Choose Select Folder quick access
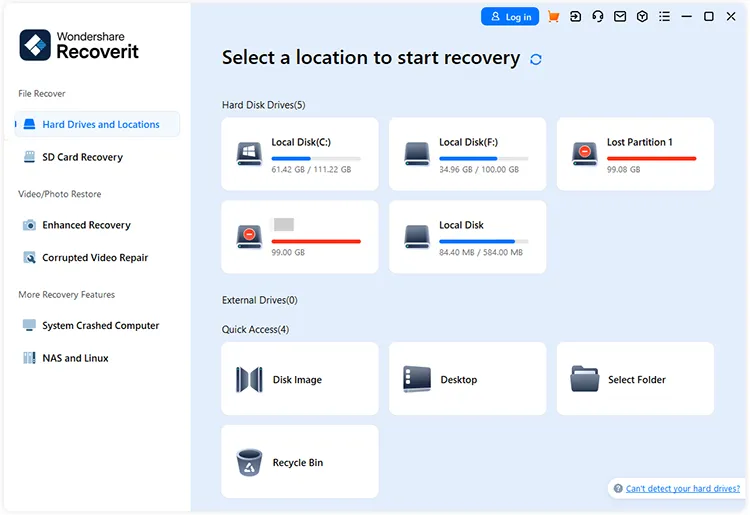 coord(635,379)
